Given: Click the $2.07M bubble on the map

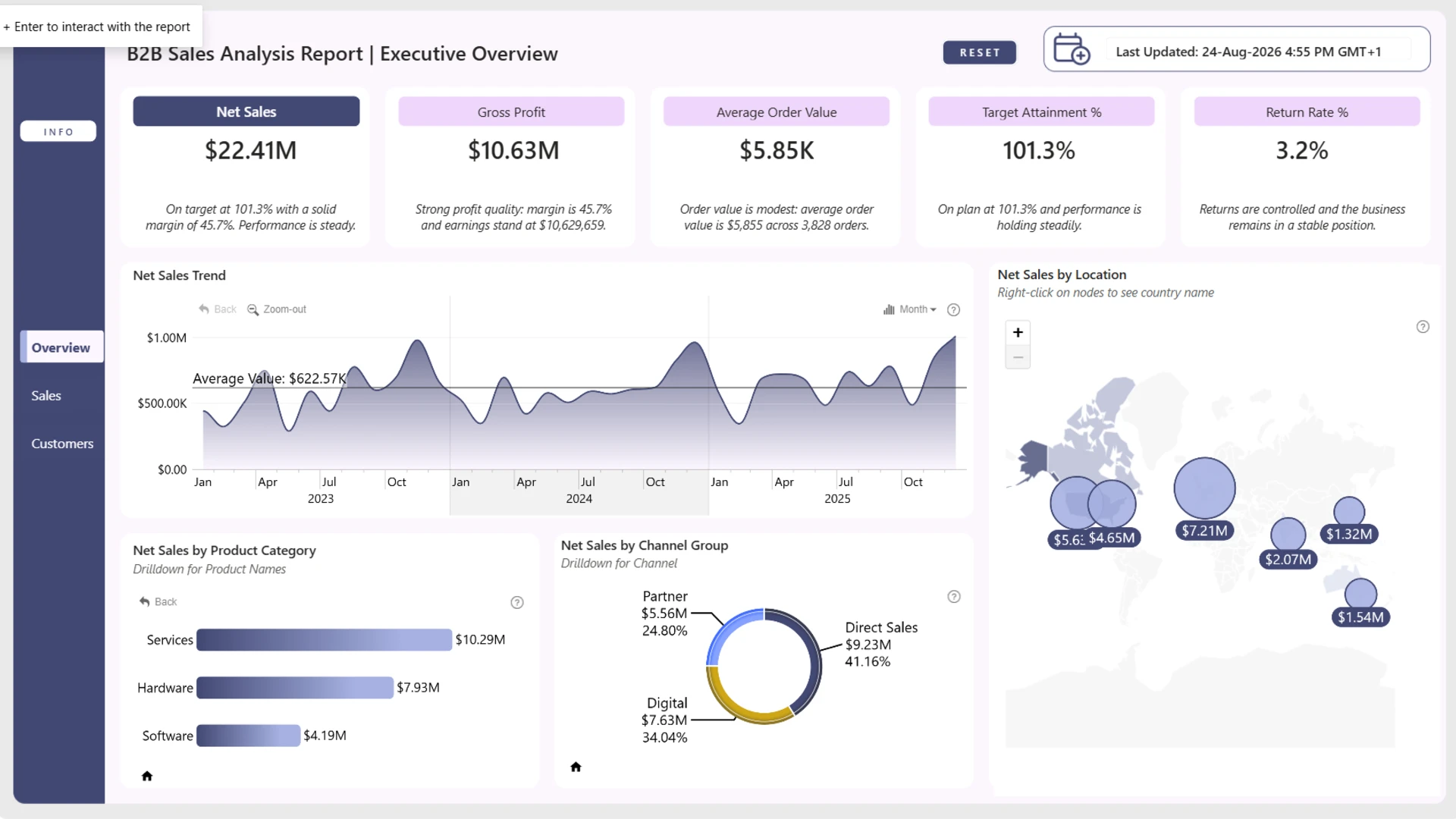Looking at the screenshot, I should [x=1288, y=535].
